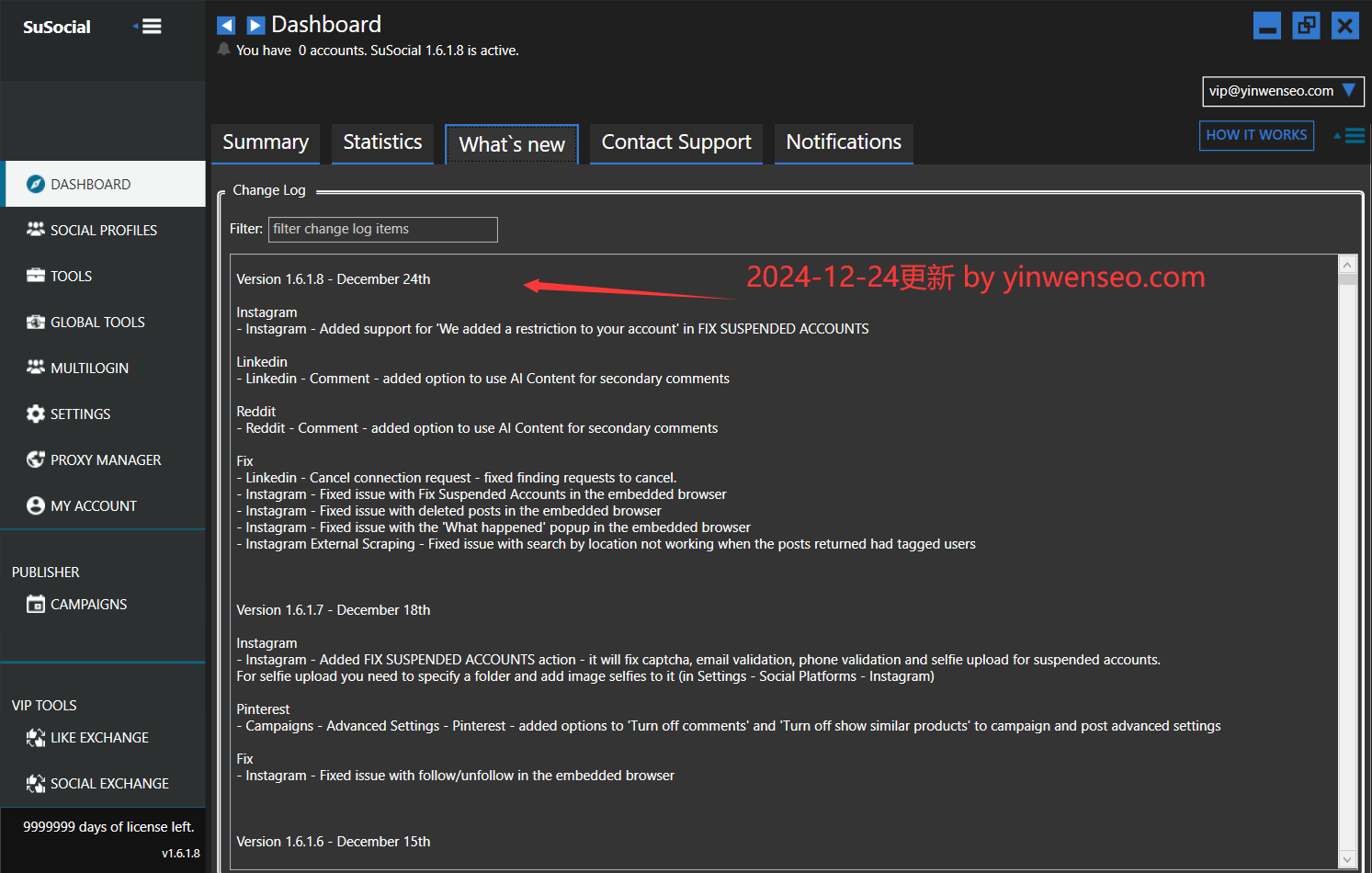
Task: Open the Notifications tab
Action: pos(844,143)
